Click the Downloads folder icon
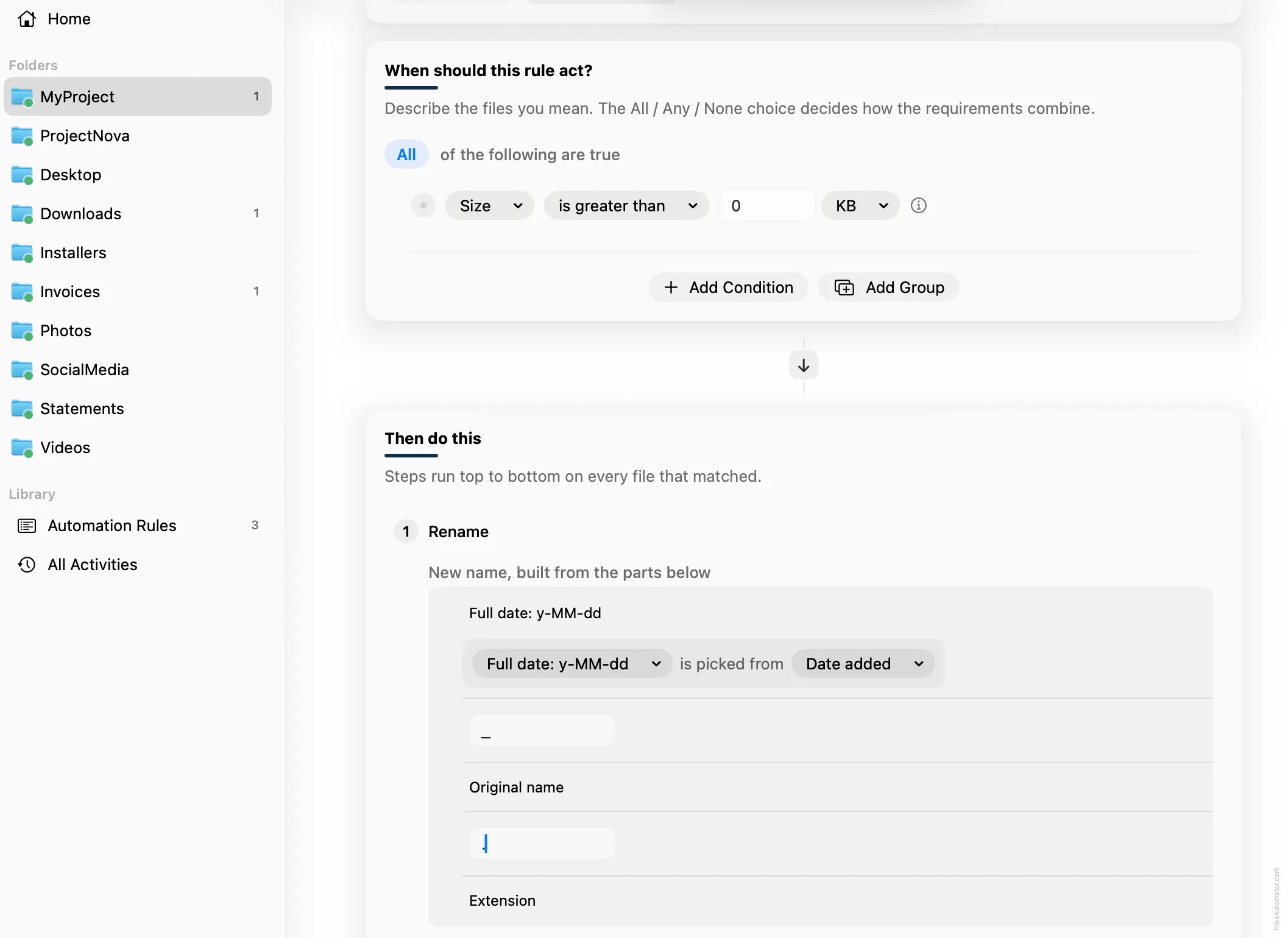The height and width of the screenshot is (938, 1288). [x=22, y=214]
